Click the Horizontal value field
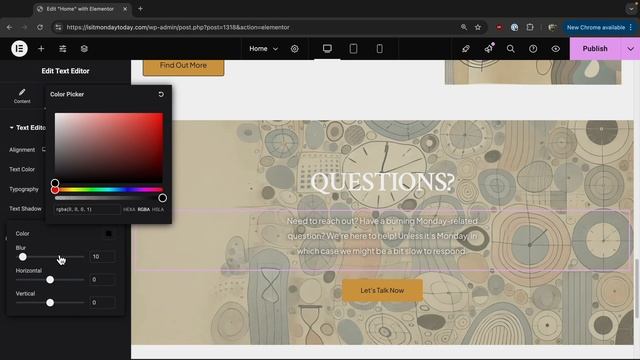The height and width of the screenshot is (360, 640). click(102, 280)
